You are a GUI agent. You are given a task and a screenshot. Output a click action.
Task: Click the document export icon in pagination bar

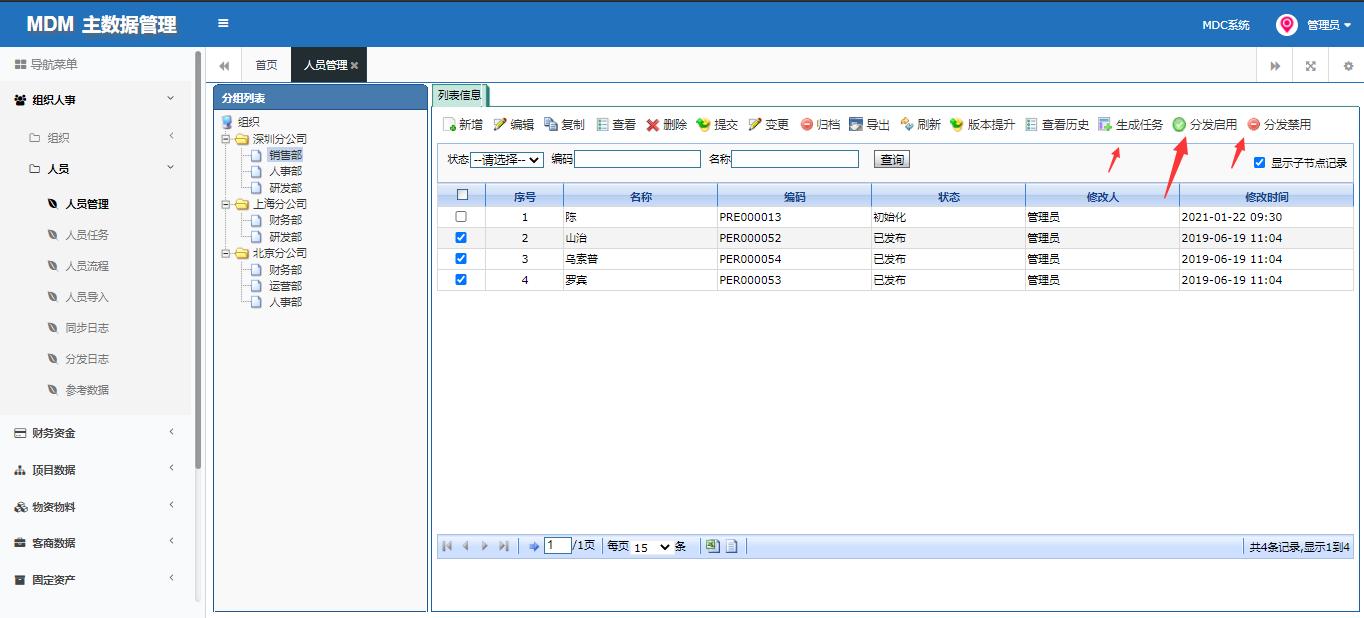(x=731, y=546)
